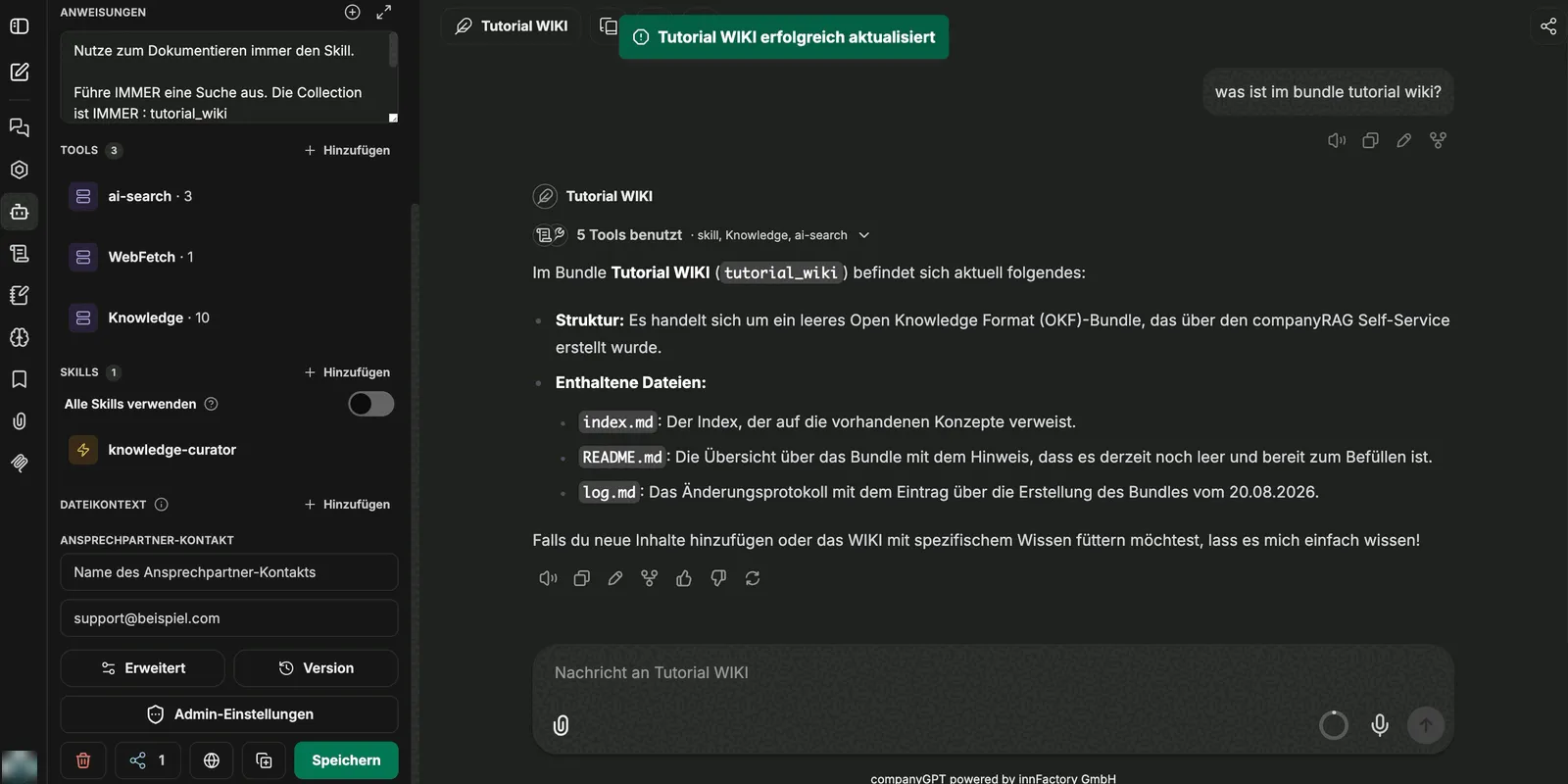
Task: Open the bookmark icon in the sidebar
Action: click(x=20, y=379)
